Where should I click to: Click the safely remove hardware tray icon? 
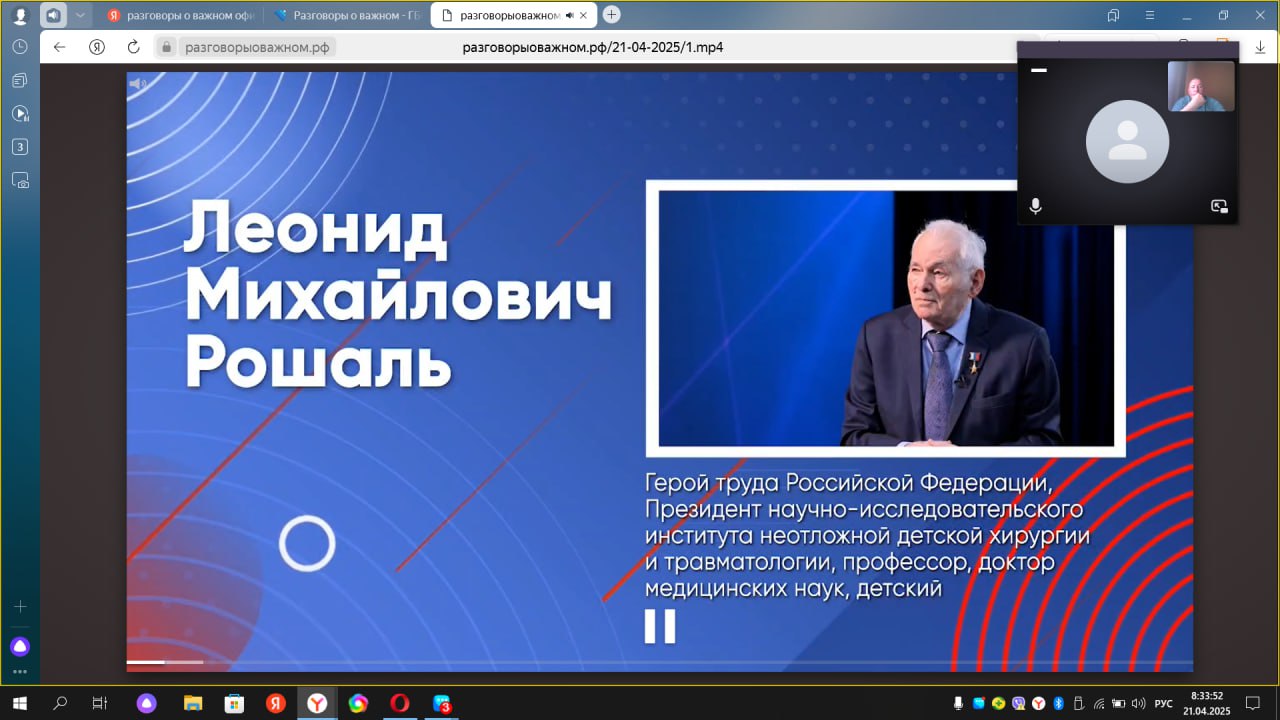pyautogui.click(x=1078, y=703)
